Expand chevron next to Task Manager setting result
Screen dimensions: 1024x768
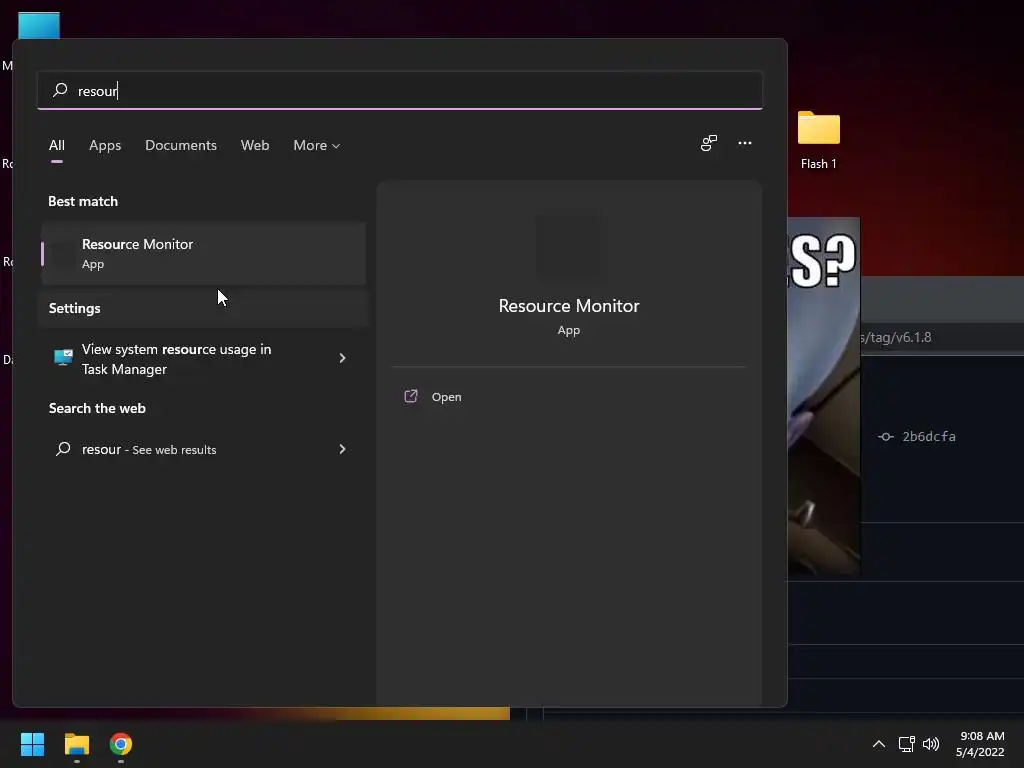[342, 358]
